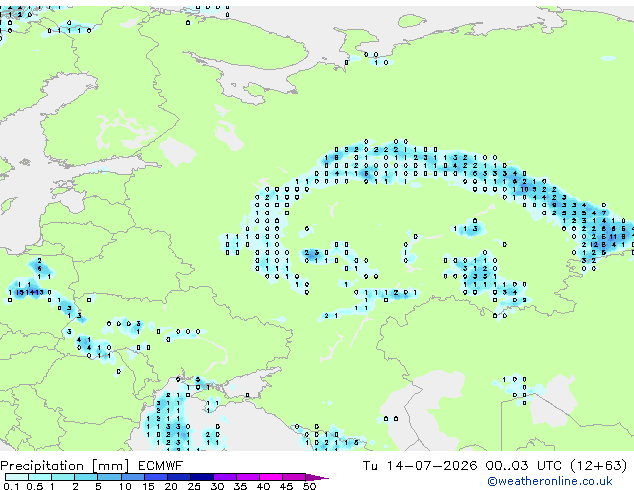Select the 35 to 40 mm legend swatch
634x490 pixels.
tap(248, 477)
